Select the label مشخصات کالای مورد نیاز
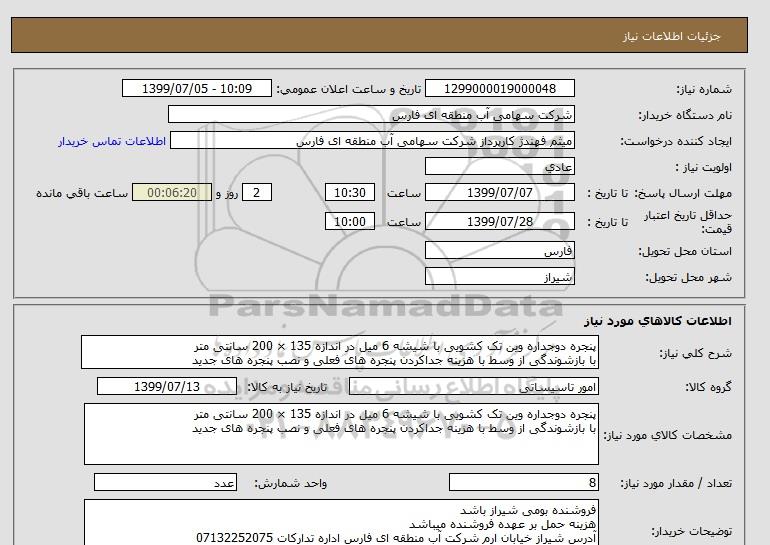This screenshot has width=770, height=545. (667, 435)
